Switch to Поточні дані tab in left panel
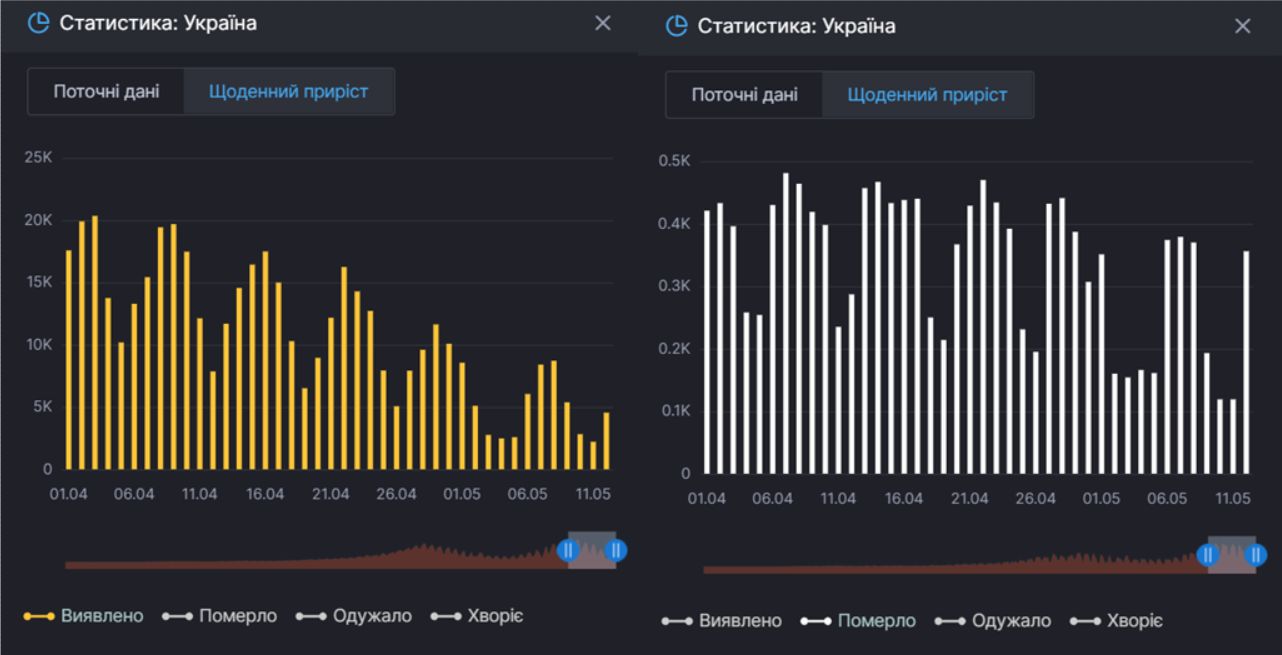The height and width of the screenshot is (655, 1282). pyautogui.click(x=106, y=91)
